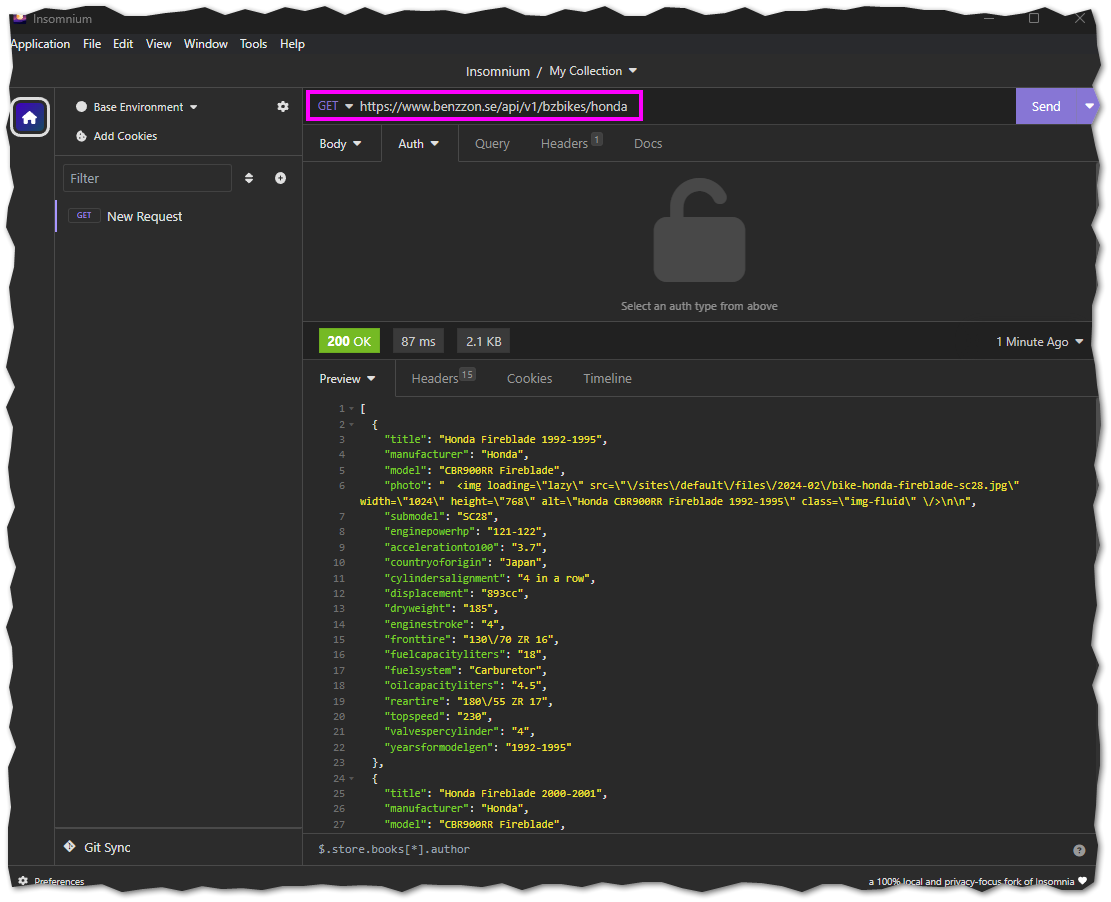Image resolution: width=1111 pixels, height=902 pixels.
Task: Open the 1 Minute Ago history dropdown
Action: pyautogui.click(x=1039, y=342)
